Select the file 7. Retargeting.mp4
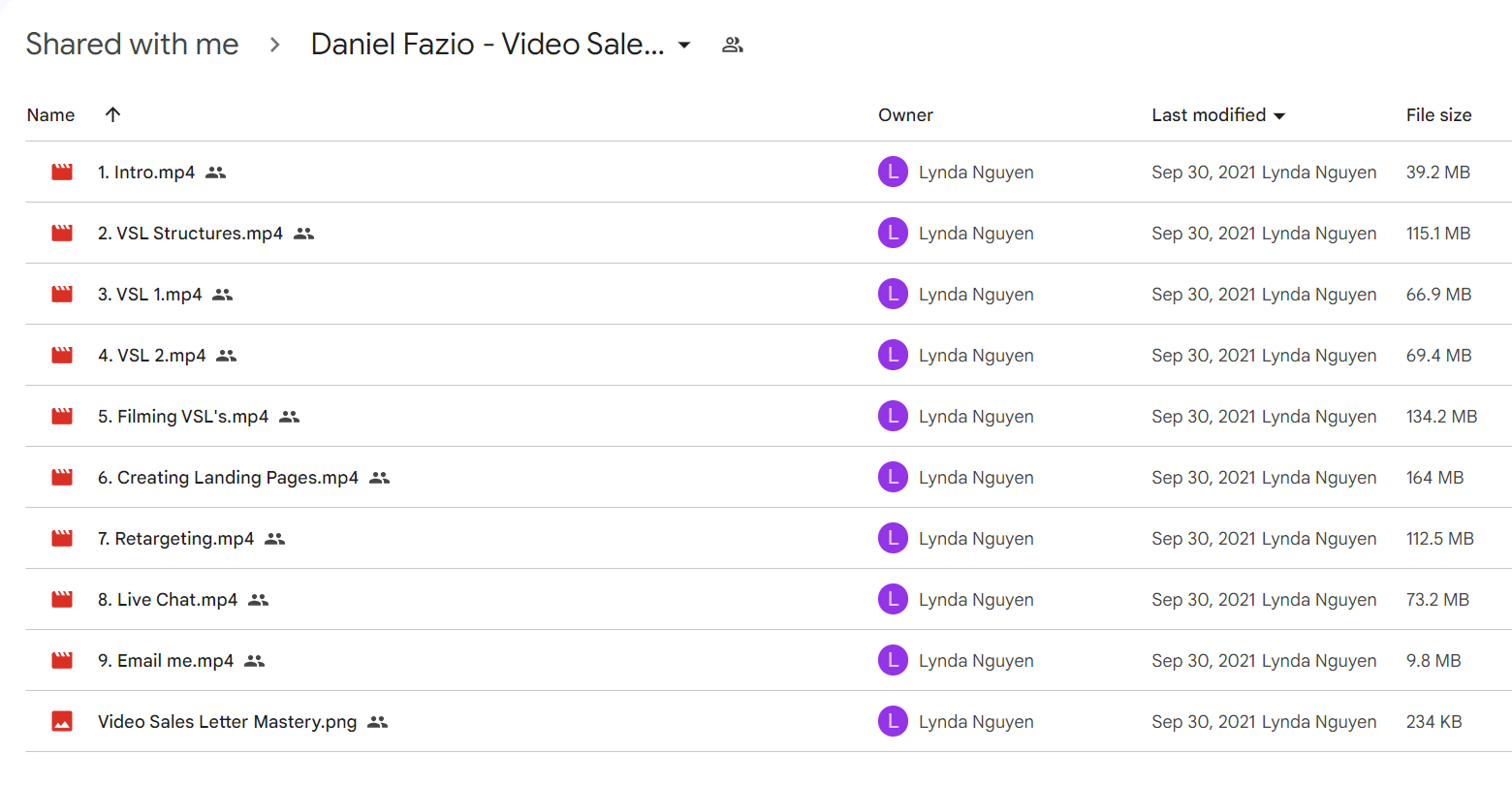The image size is (1512, 786). [175, 538]
